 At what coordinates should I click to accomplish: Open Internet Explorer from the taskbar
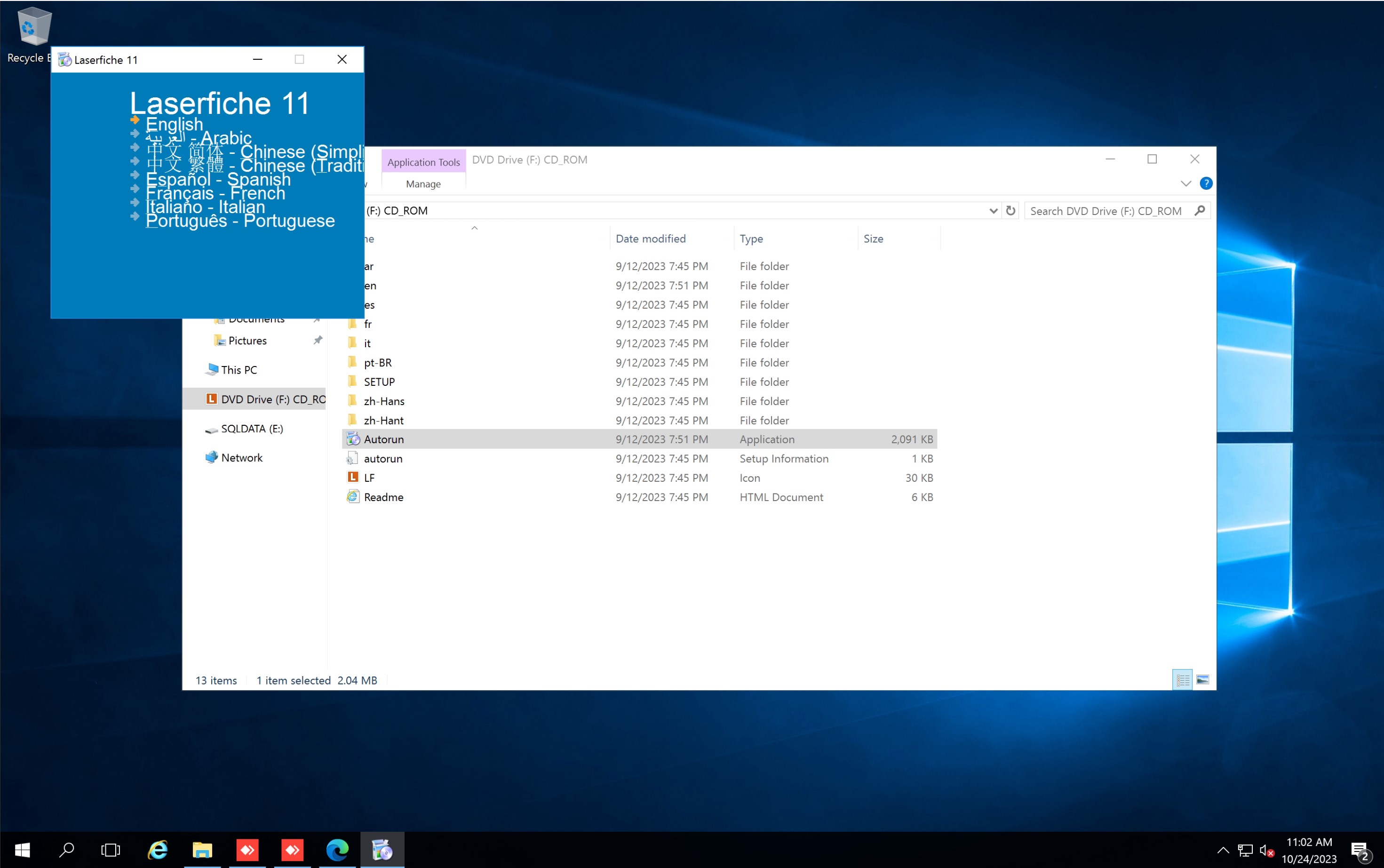[x=157, y=850]
